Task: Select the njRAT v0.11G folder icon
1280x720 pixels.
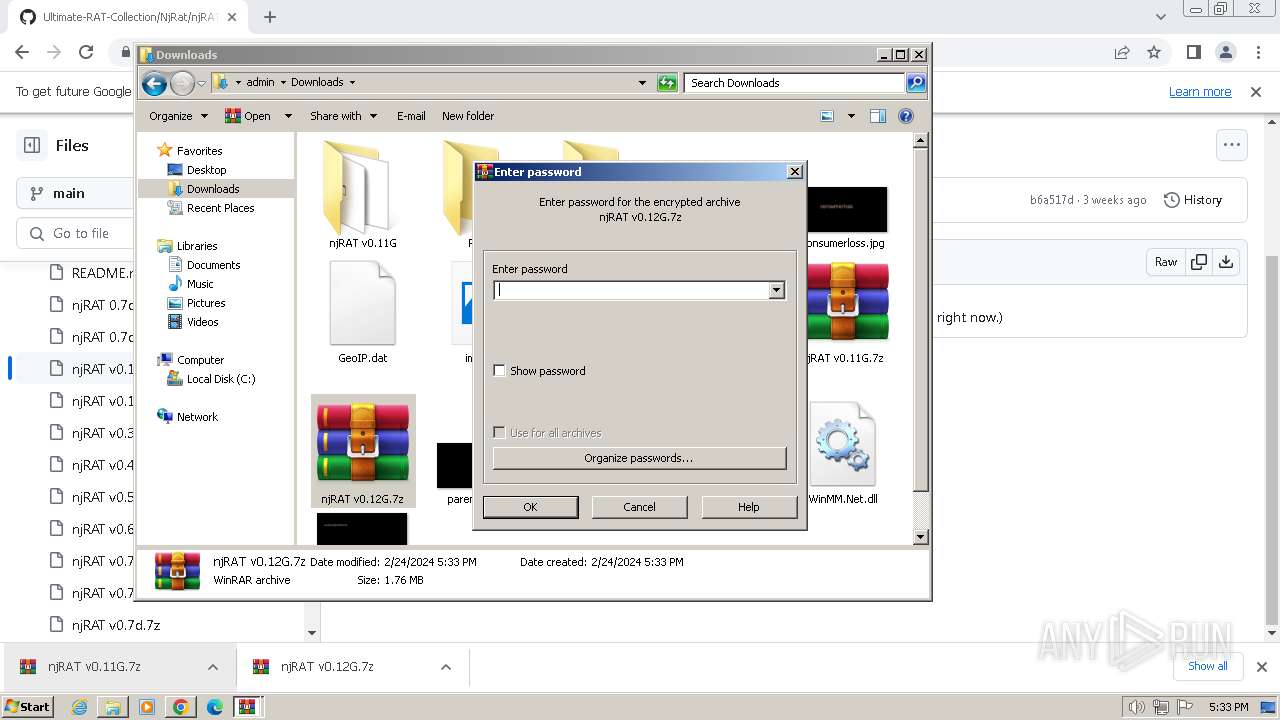Action: pos(357,188)
